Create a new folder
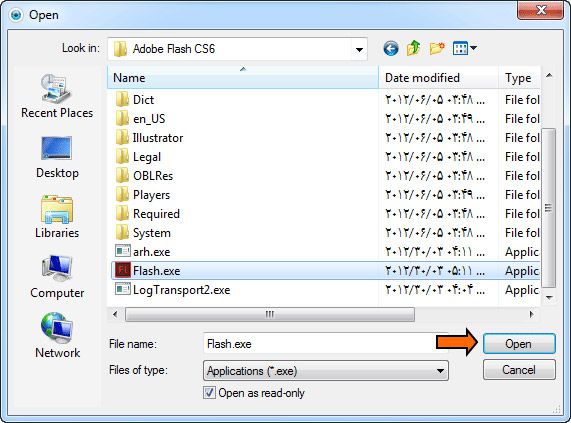The image size is (571, 423). tap(437, 48)
